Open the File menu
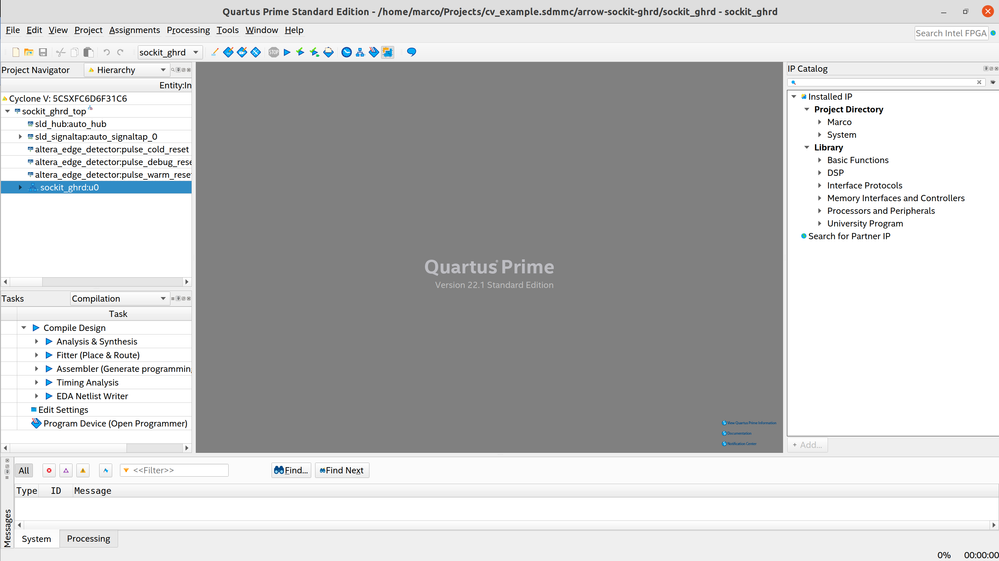The image size is (999, 561). (x=13, y=30)
